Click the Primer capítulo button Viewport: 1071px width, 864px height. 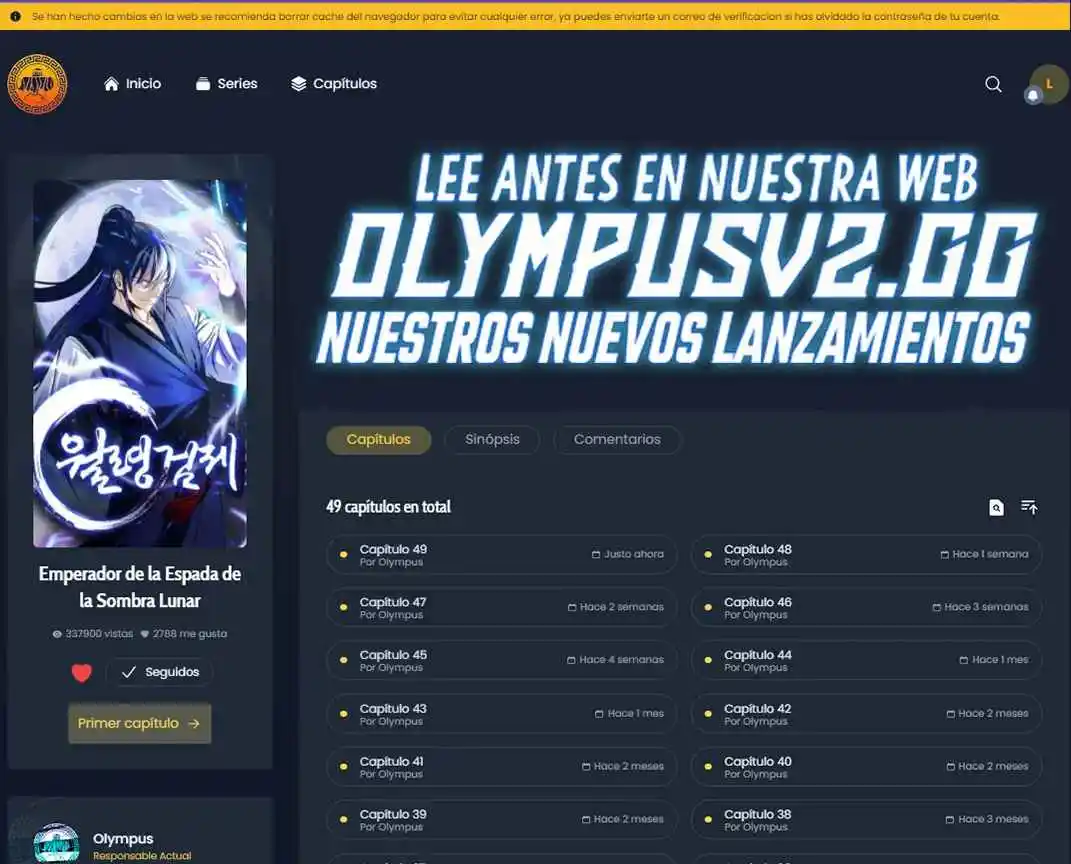(139, 723)
